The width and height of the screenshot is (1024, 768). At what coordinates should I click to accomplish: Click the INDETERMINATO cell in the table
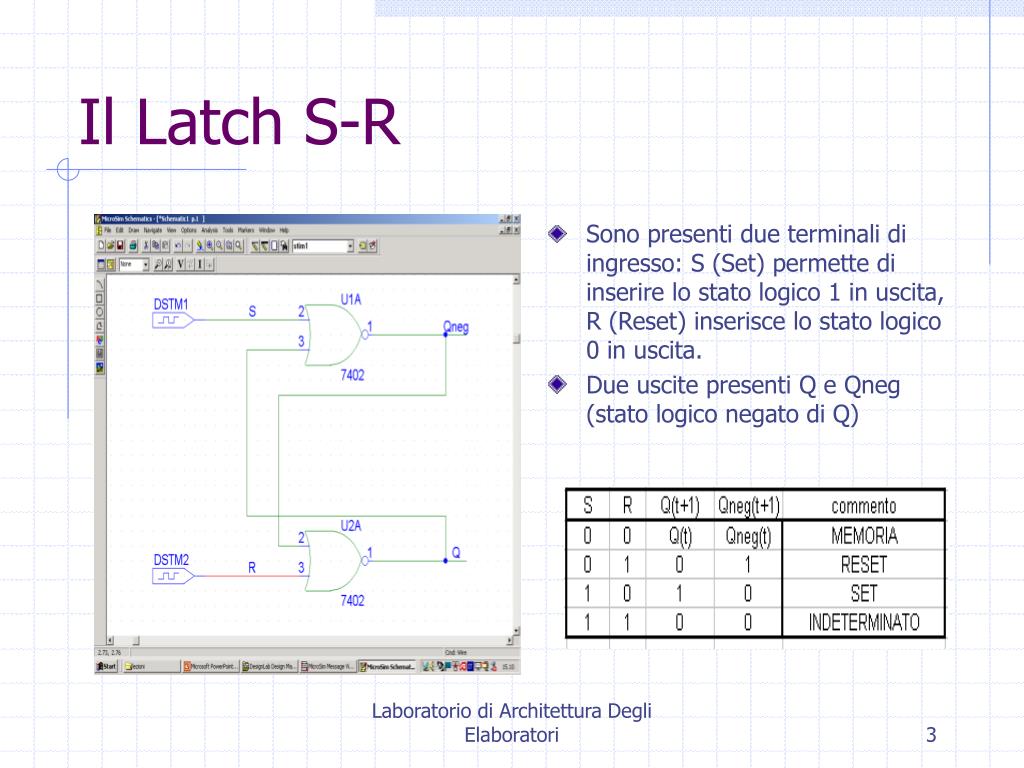click(864, 622)
